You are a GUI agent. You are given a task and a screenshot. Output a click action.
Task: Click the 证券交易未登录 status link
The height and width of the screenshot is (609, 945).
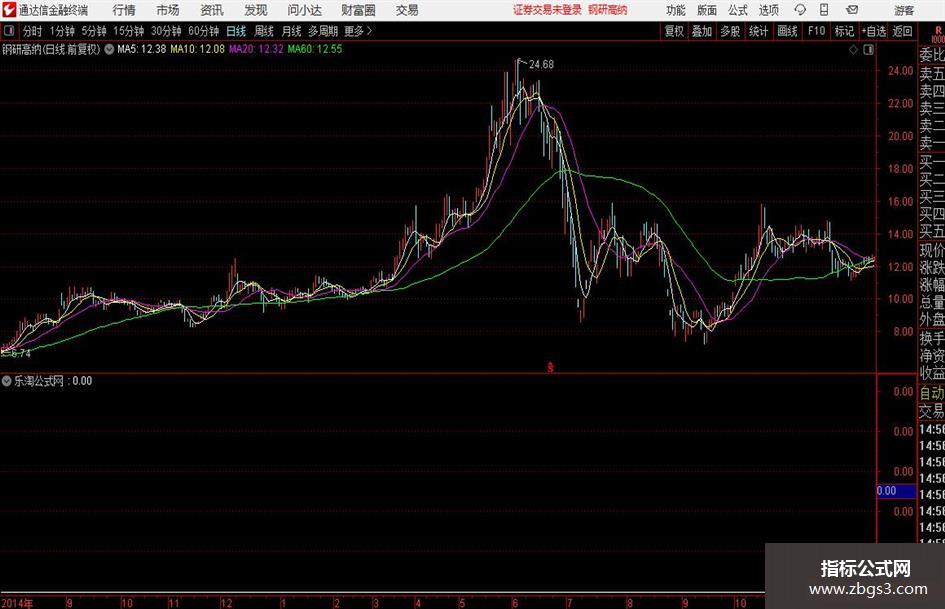click(547, 10)
